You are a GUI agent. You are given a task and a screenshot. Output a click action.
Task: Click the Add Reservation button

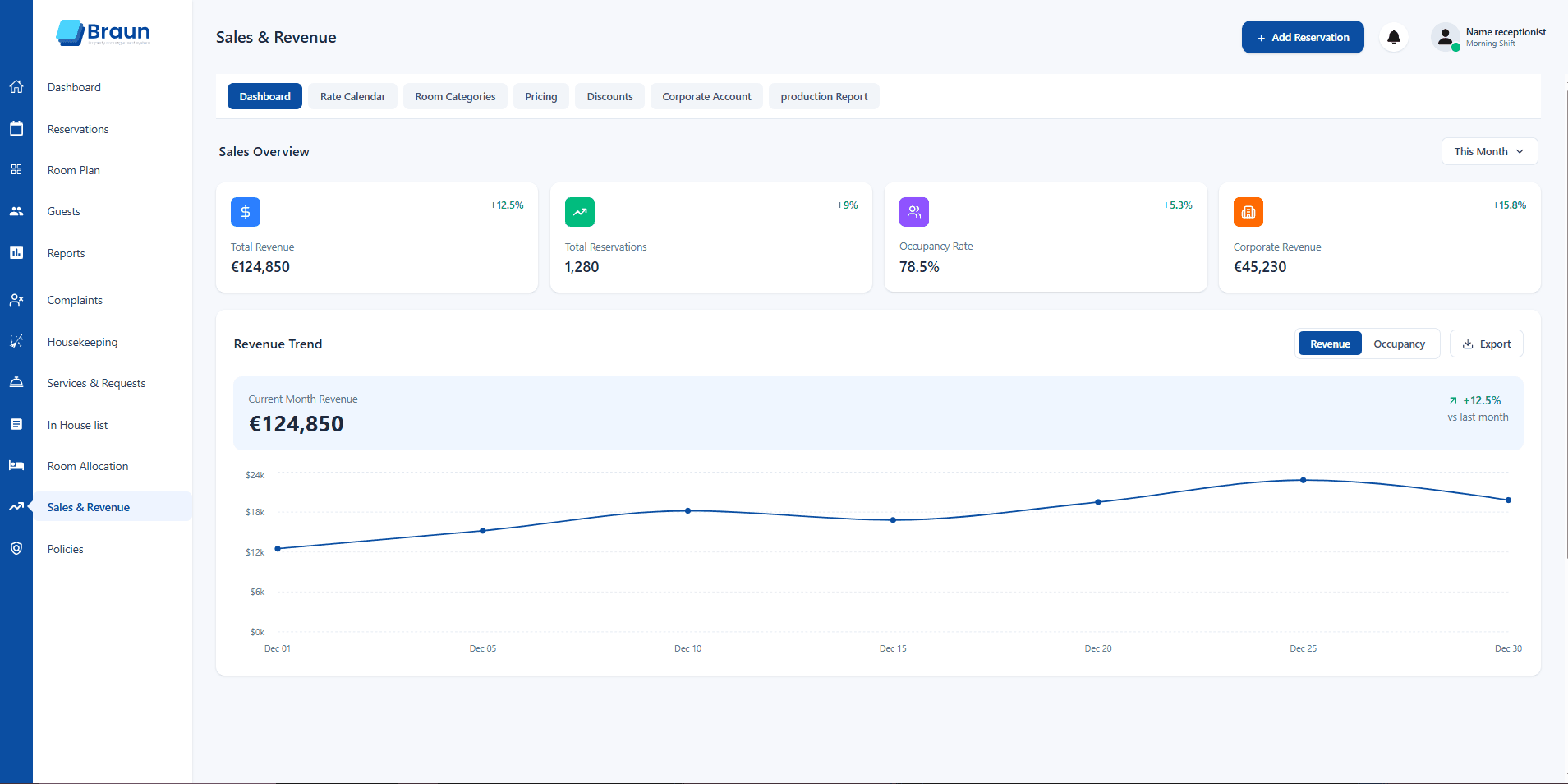[x=1303, y=37]
